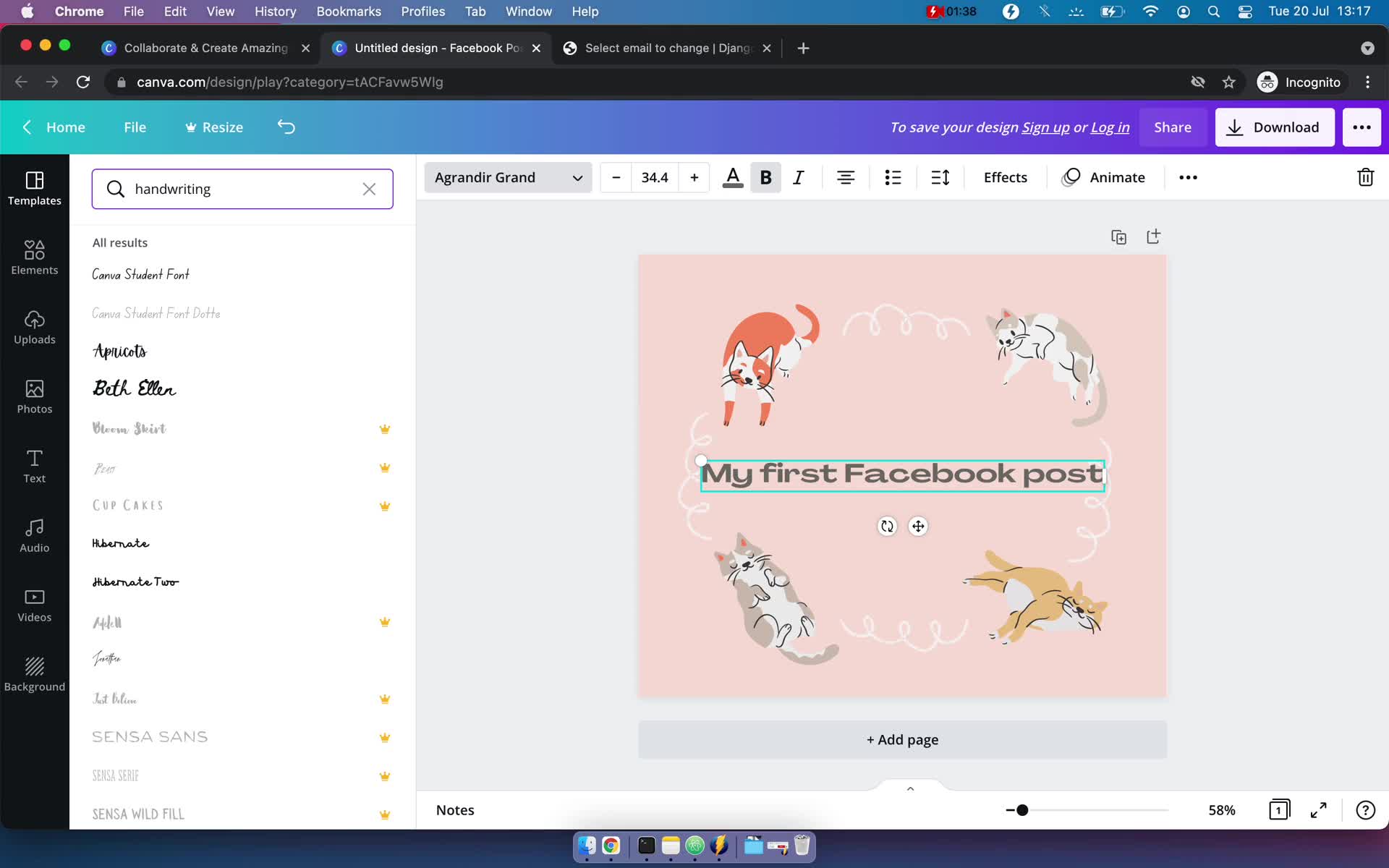Image resolution: width=1389 pixels, height=868 pixels.
Task: Open text Effects panel
Action: pyautogui.click(x=1005, y=177)
